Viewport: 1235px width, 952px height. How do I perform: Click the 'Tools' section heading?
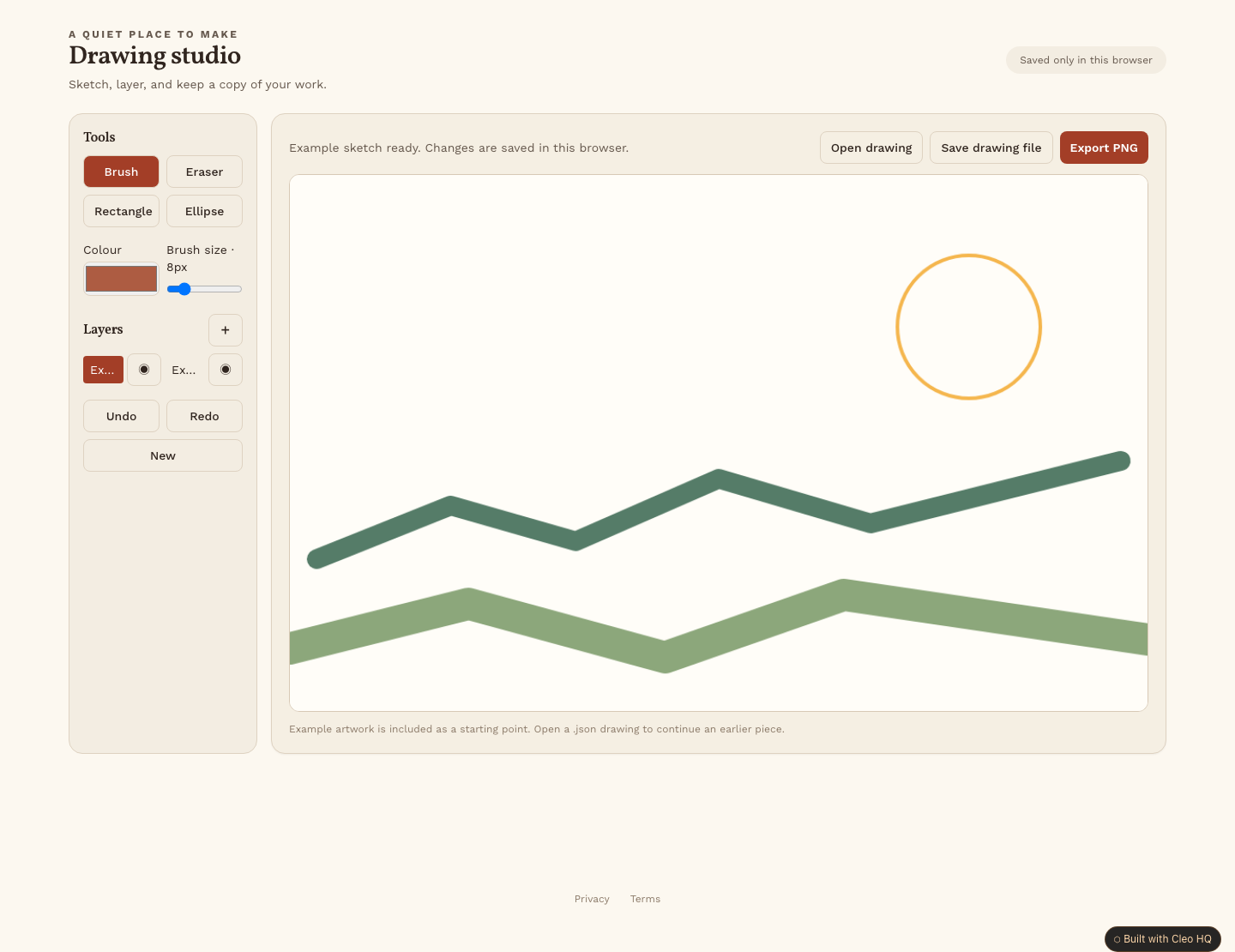coord(99,137)
